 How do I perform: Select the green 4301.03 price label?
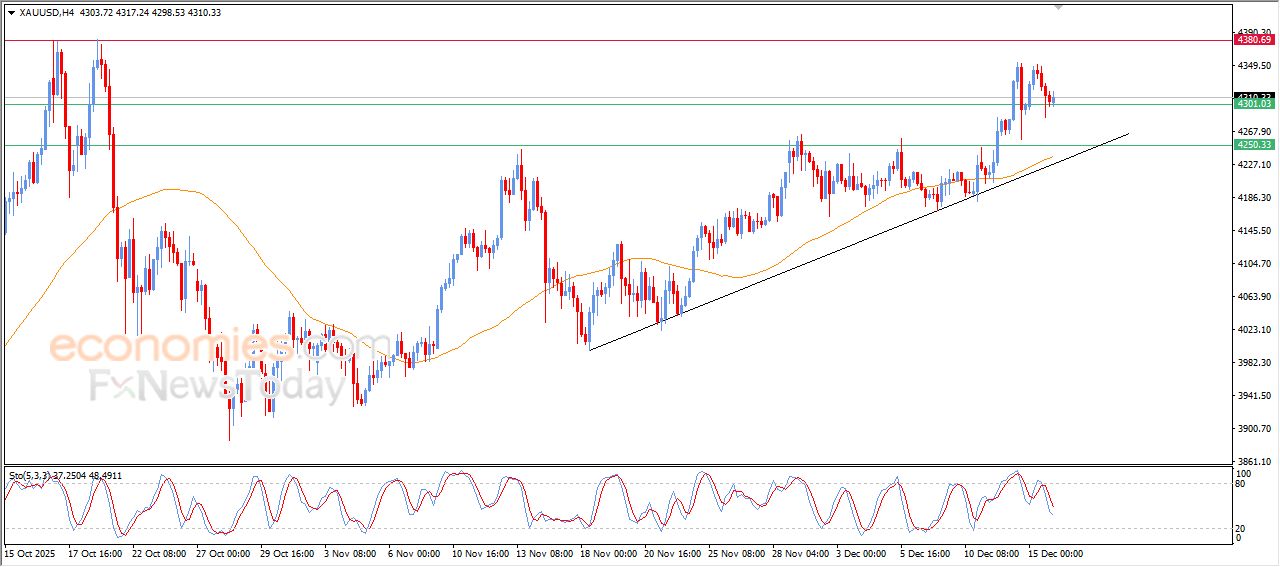click(1254, 104)
